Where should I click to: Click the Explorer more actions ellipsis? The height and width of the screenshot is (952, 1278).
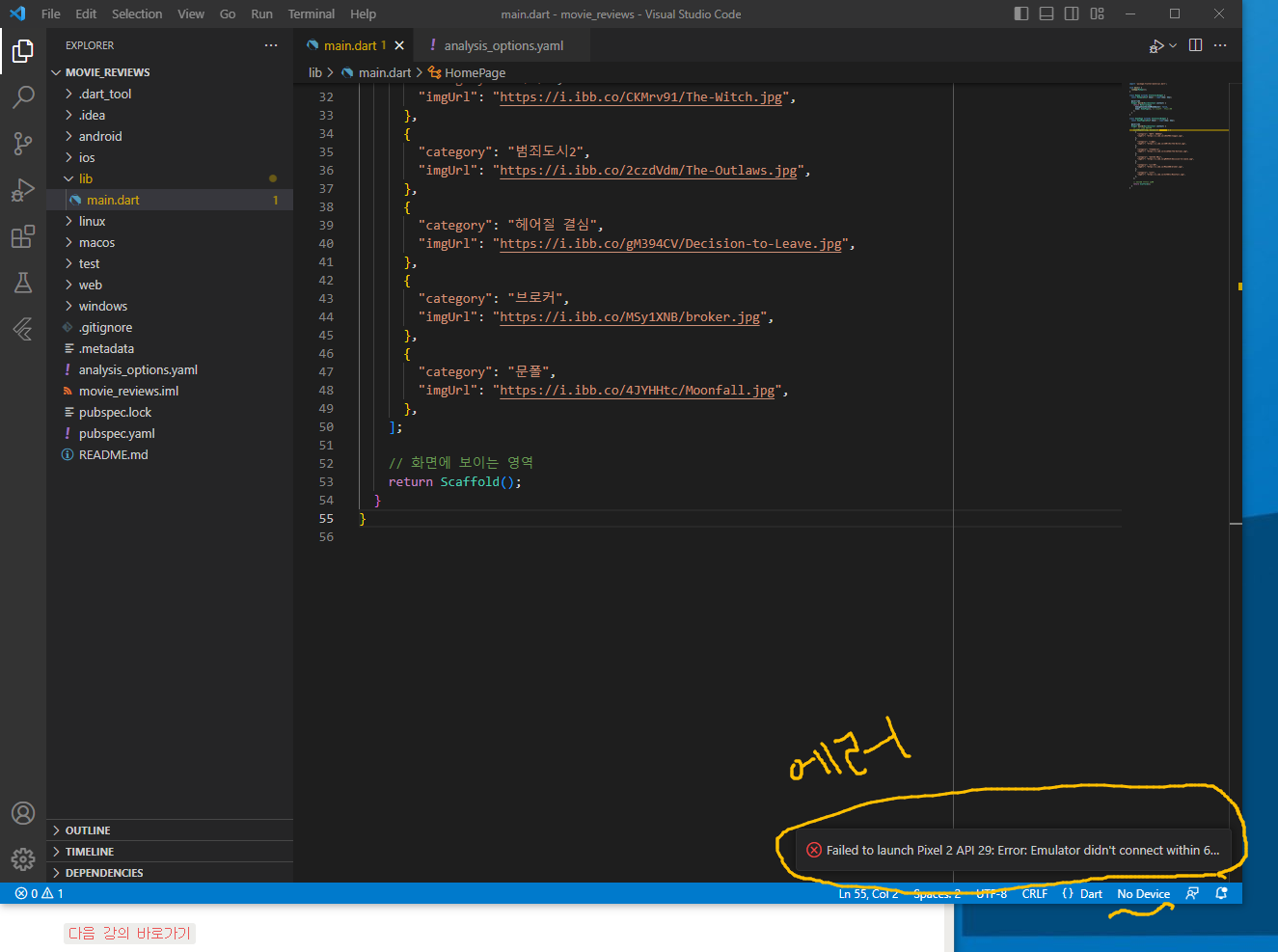pos(271,45)
